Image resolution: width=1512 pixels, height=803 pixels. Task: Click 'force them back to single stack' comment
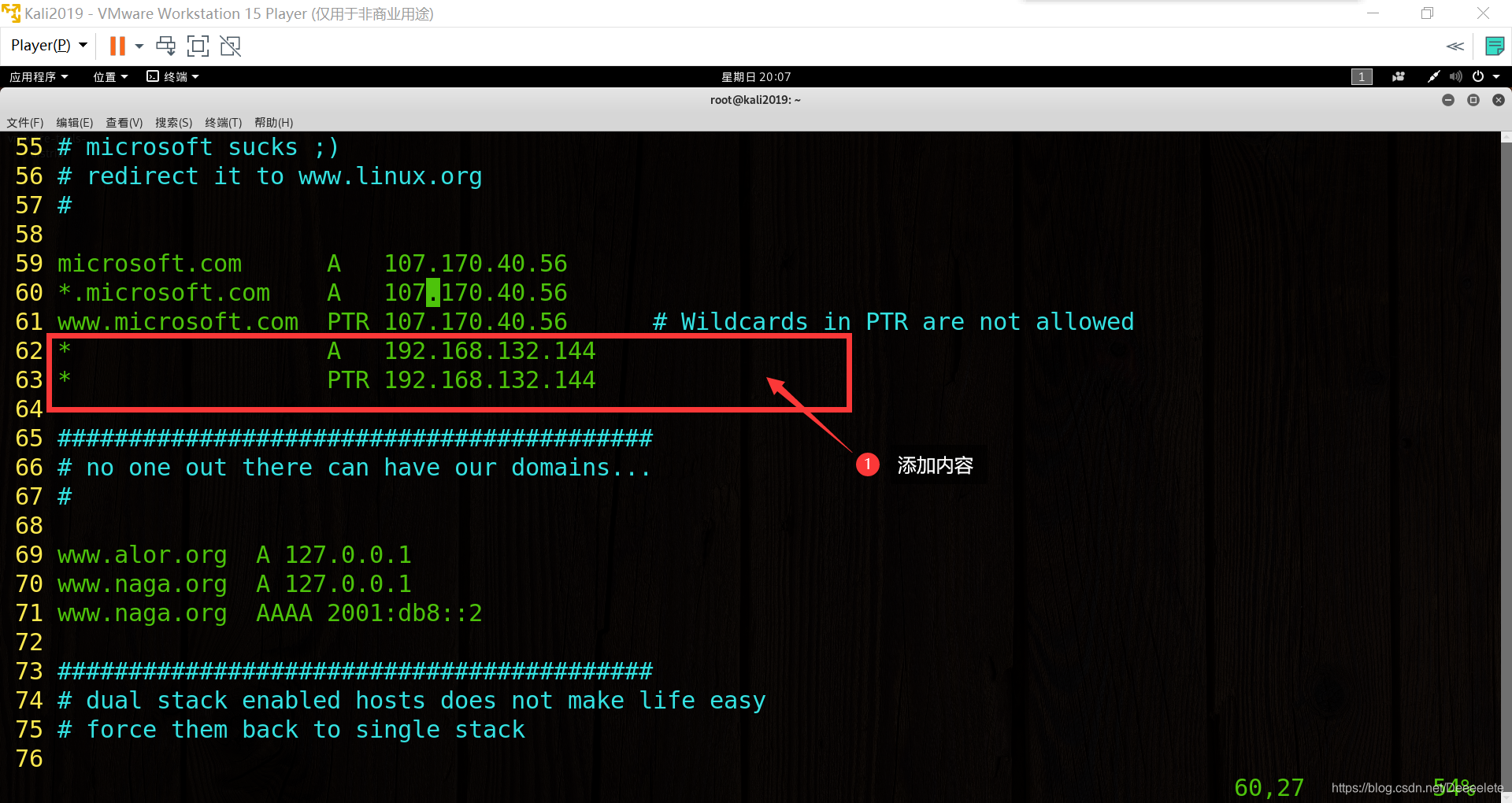pos(306,730)
